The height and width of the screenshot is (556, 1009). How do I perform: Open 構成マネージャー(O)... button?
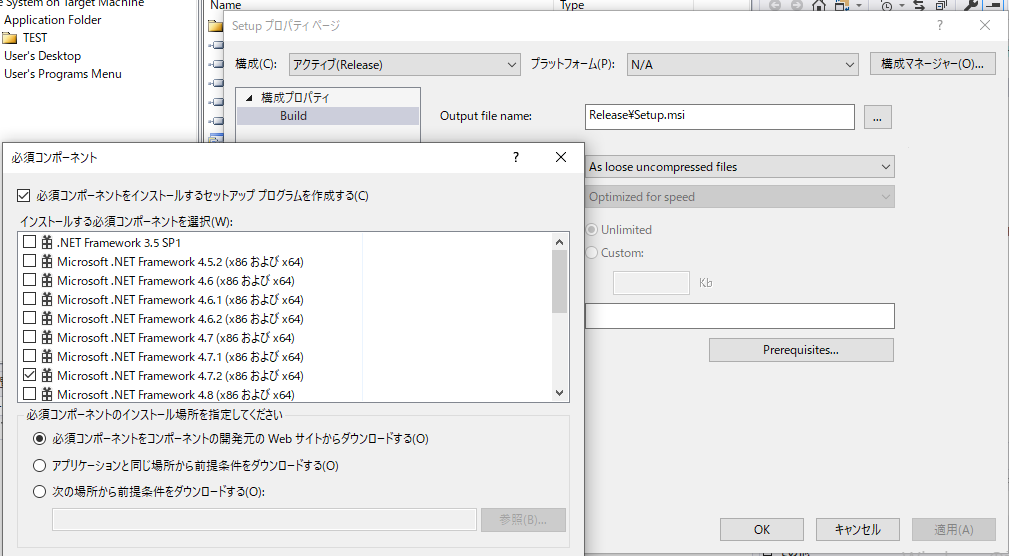pyautogui.click(x=932, y=64)
